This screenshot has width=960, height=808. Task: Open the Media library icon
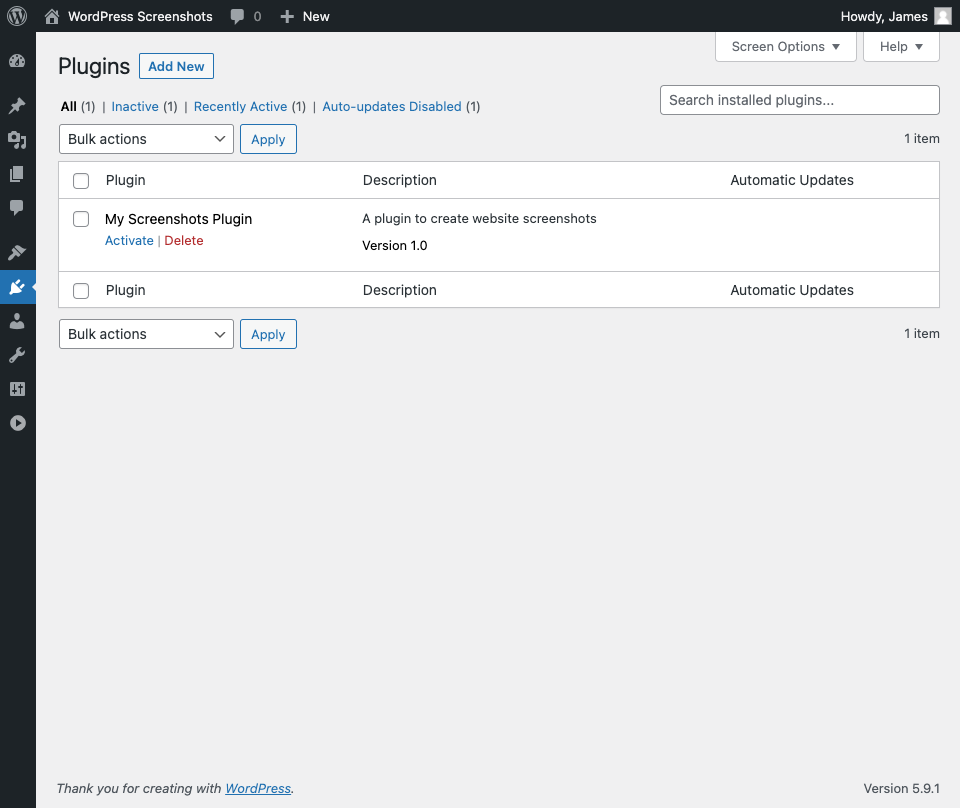[x=17, y=140]
